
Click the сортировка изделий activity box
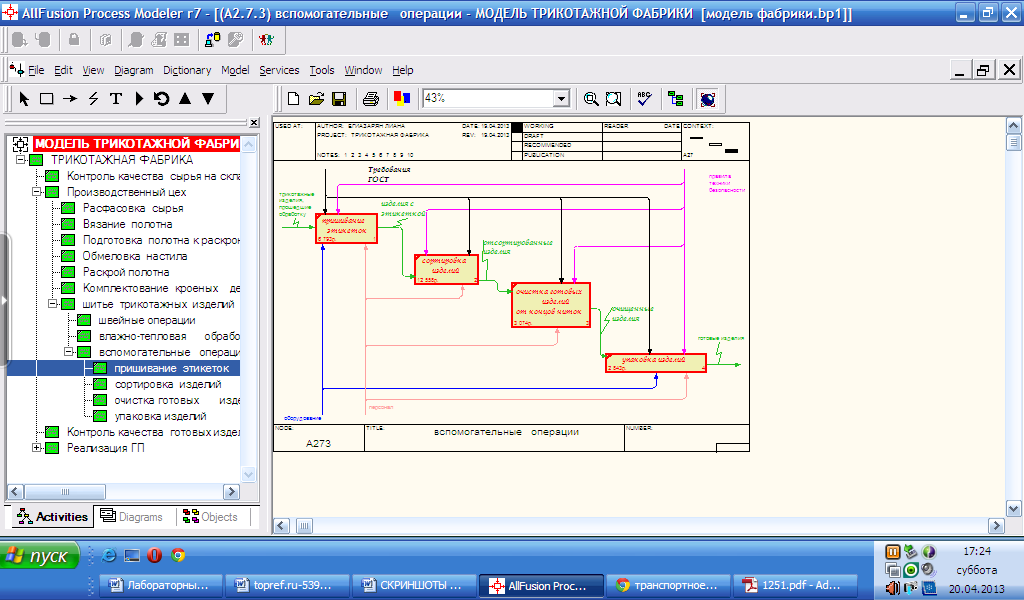[x=446, y=269]
